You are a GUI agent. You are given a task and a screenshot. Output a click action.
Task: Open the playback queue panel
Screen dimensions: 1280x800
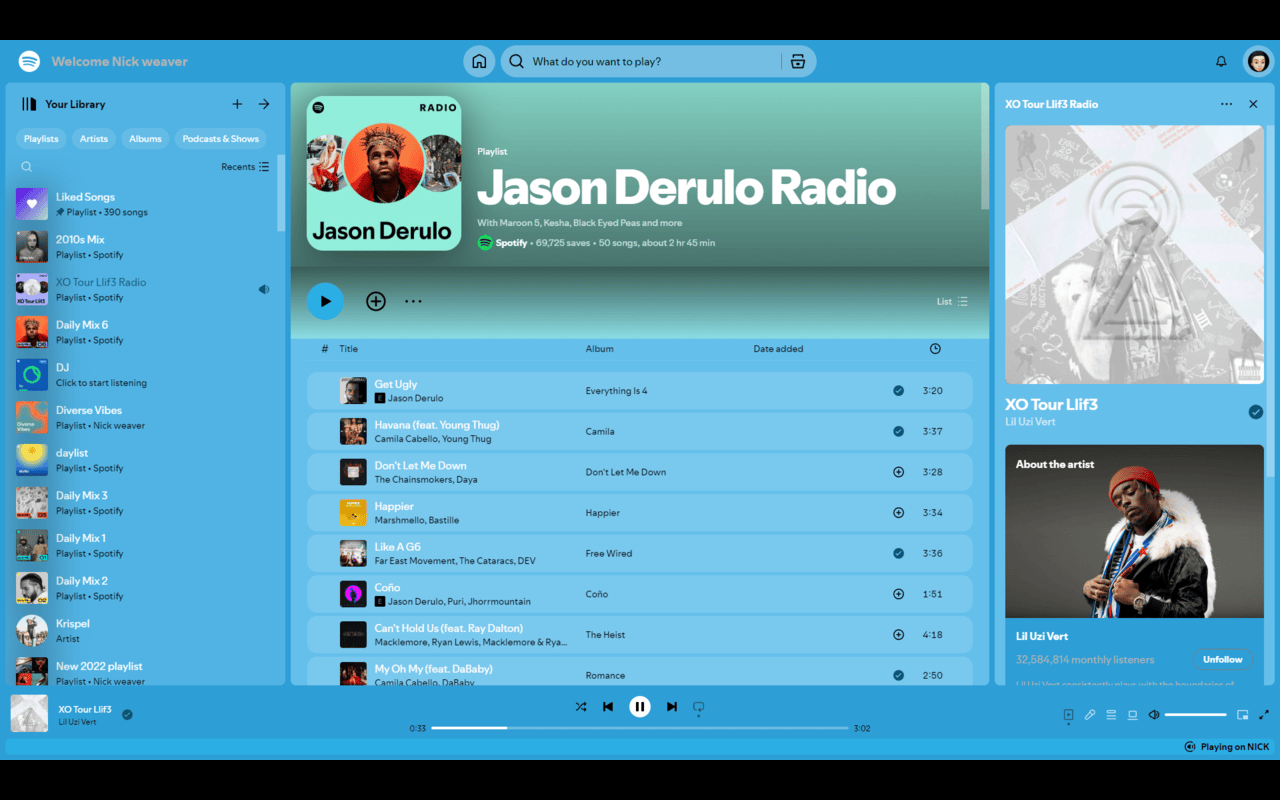pyautogui.click(x=1111, y=712)
